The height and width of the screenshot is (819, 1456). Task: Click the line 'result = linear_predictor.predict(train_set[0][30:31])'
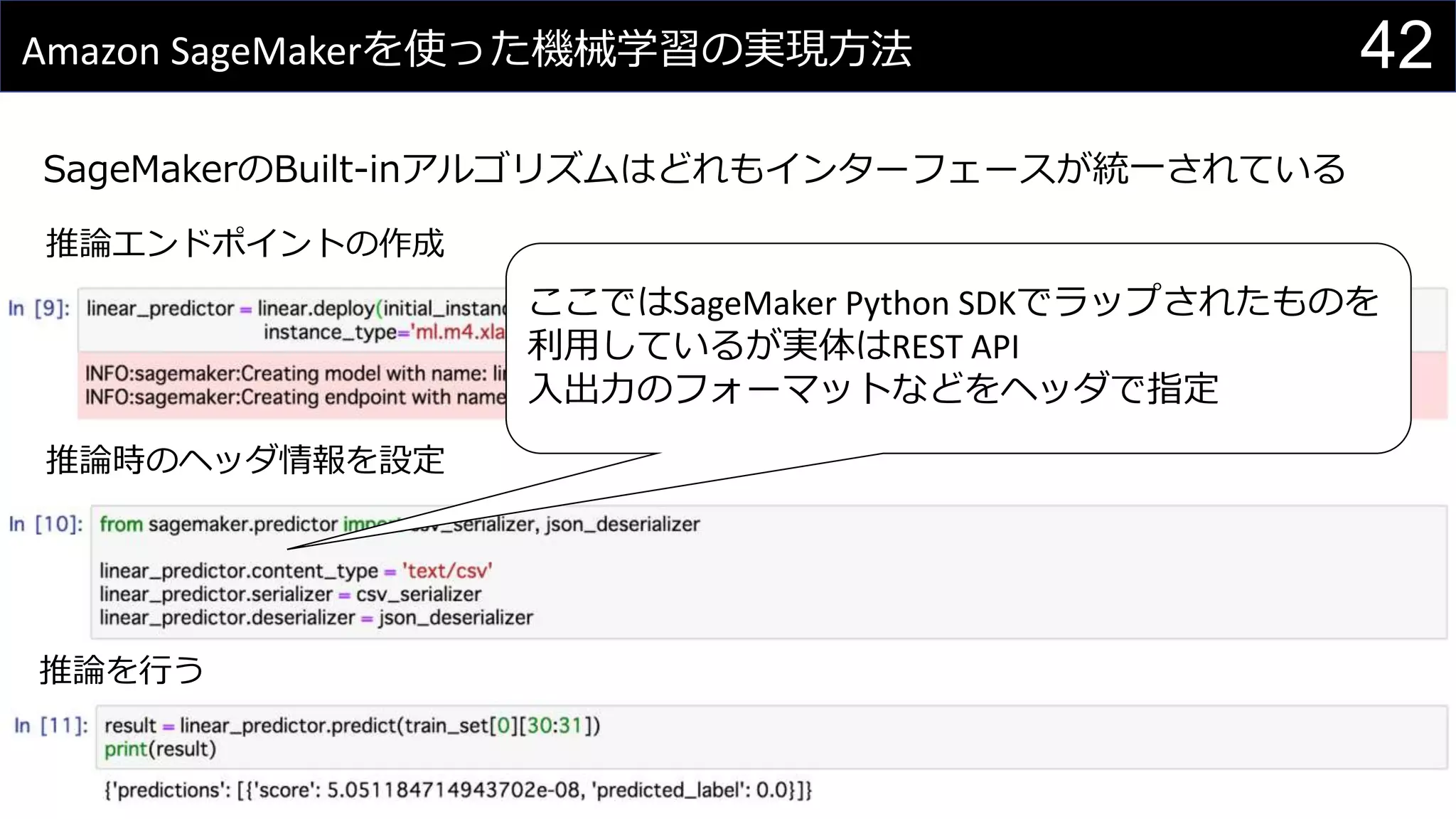[352, 726]
